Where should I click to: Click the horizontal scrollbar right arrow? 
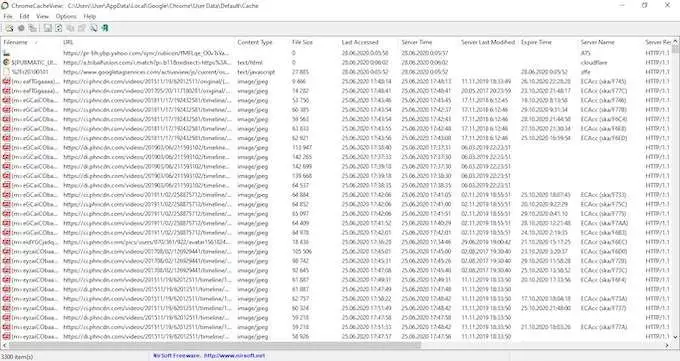(667, 345)
